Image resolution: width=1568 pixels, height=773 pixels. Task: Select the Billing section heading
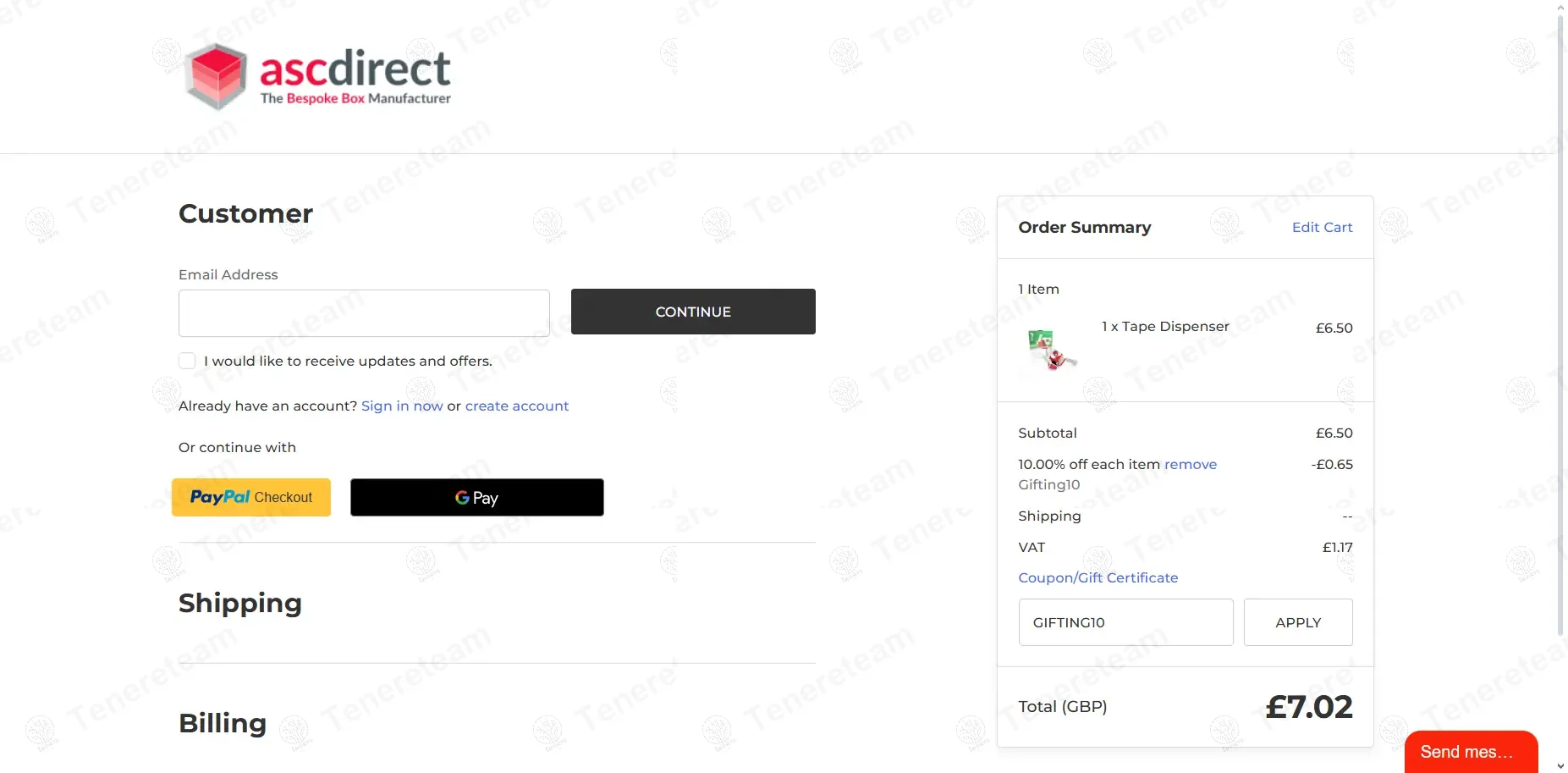coord(223,724)
